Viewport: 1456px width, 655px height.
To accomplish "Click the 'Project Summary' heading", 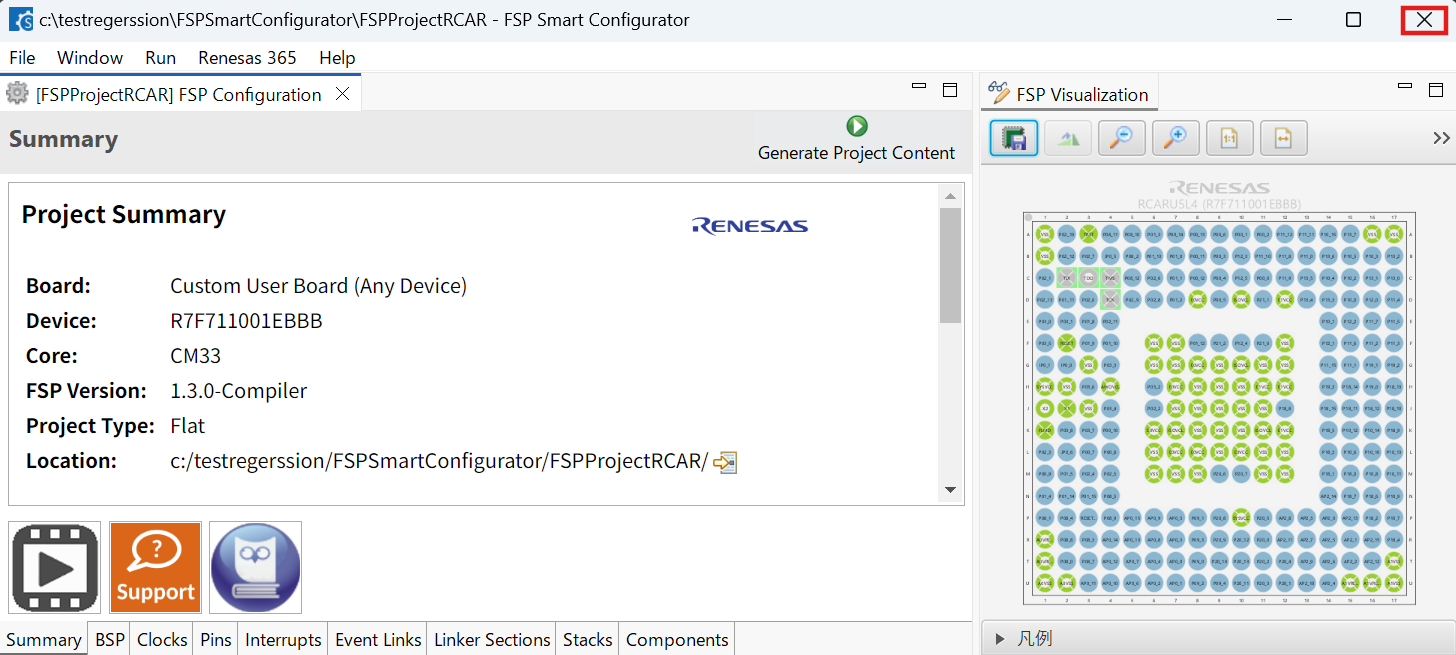I will [124, 215].
